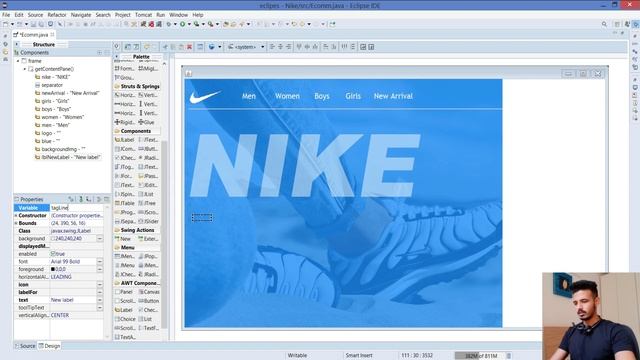Expand the Constructor property row
The height and width of the screenshot is (360, 640).
pos(16,216)
